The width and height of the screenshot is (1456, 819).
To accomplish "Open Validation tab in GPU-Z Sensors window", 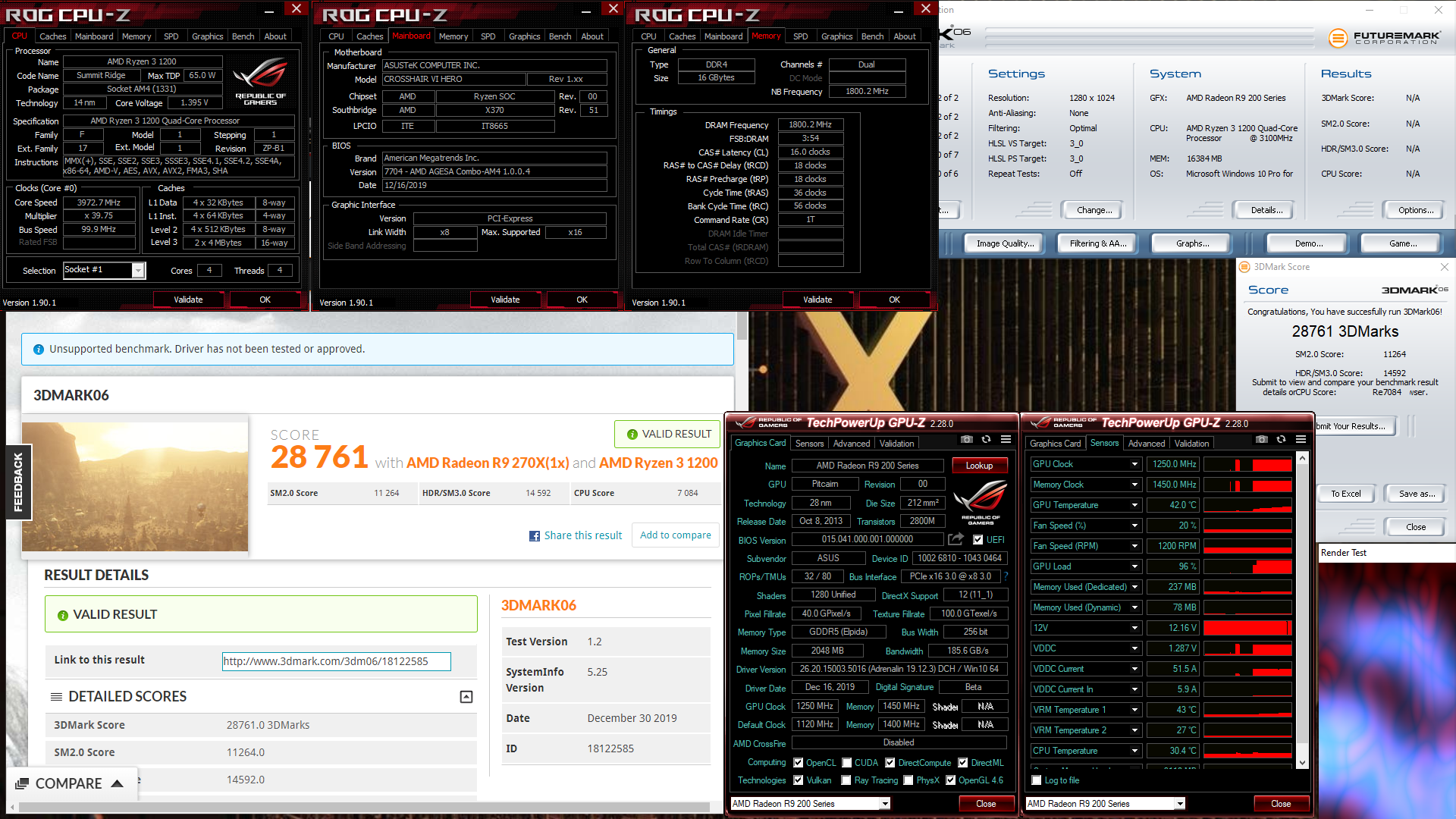I will tap(1191, 444).
